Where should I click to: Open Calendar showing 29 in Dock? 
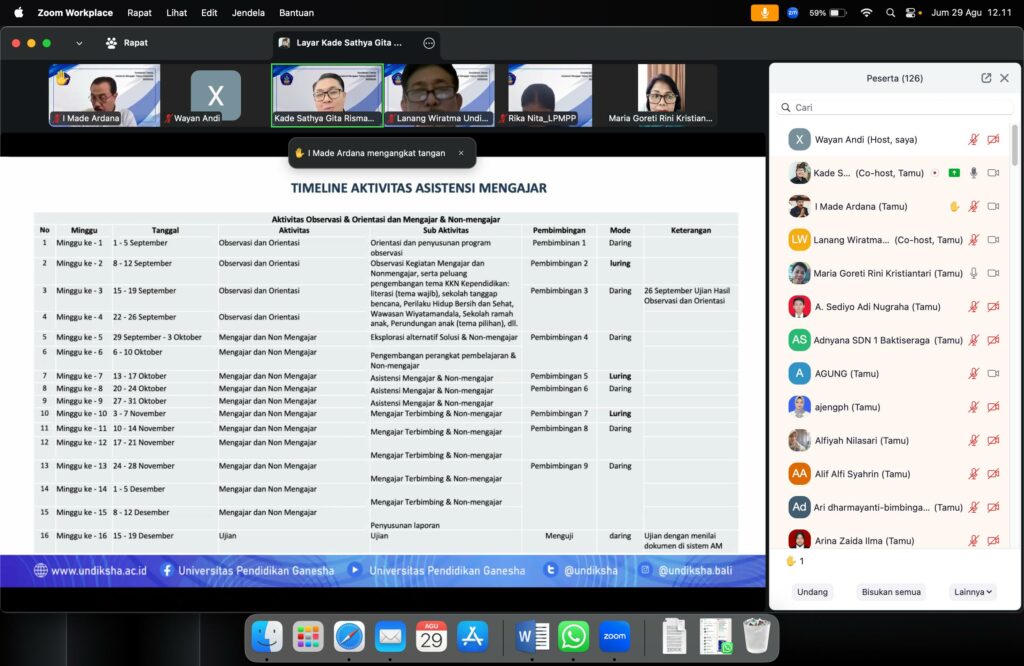[x=431, y=636]
